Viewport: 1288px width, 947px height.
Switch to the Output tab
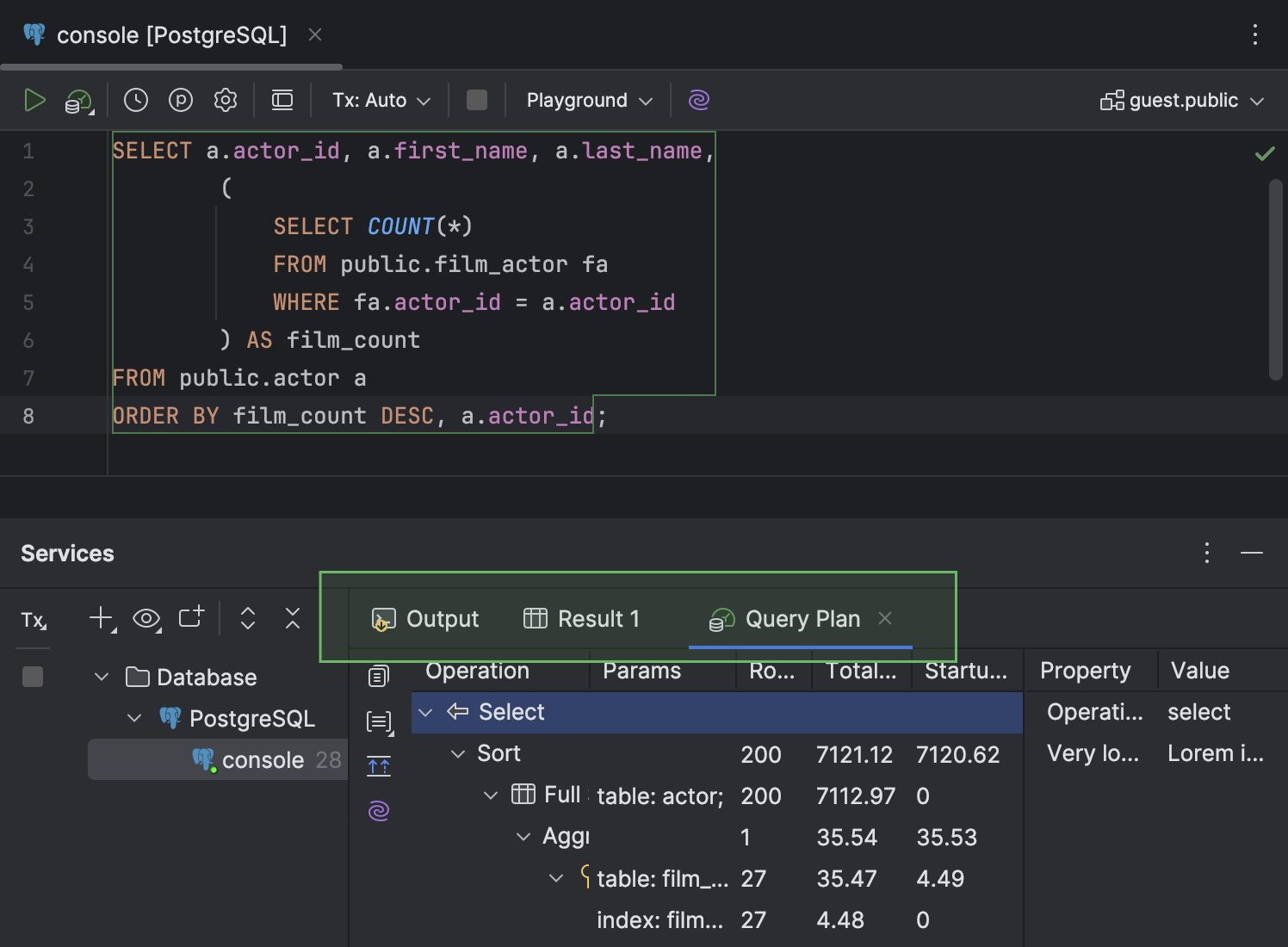click(425, 619)
